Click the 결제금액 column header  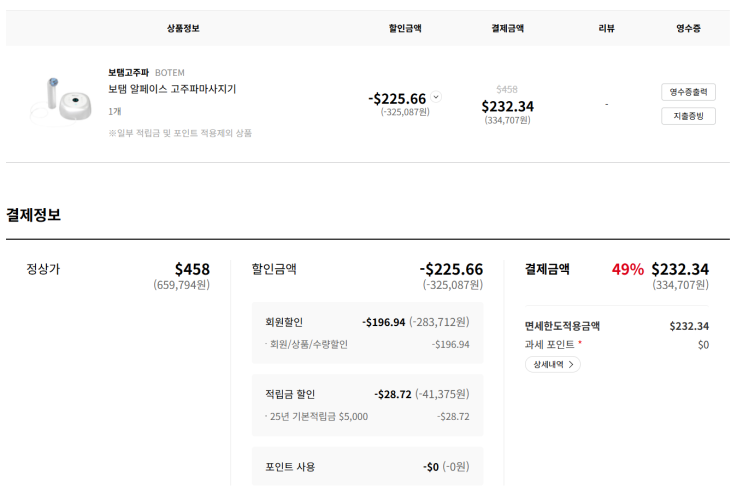[507, 28]
